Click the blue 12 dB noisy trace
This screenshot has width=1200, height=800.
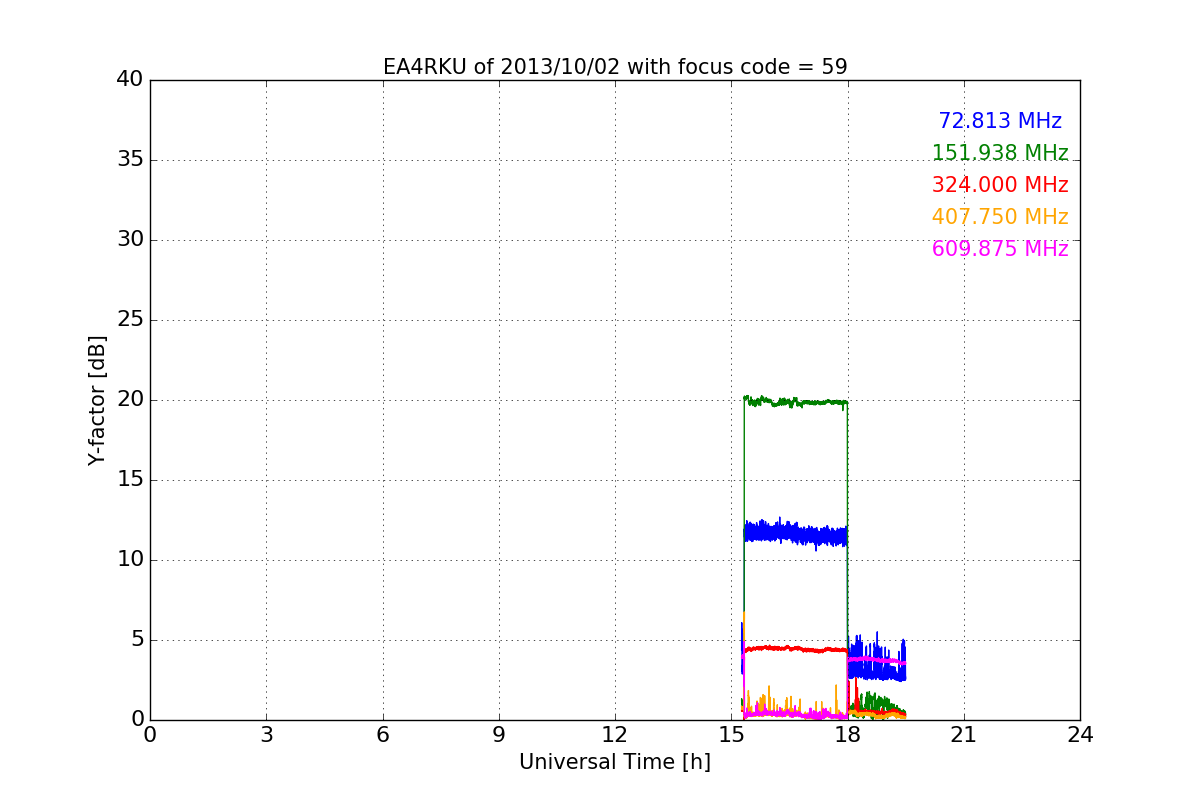(795, 533)
